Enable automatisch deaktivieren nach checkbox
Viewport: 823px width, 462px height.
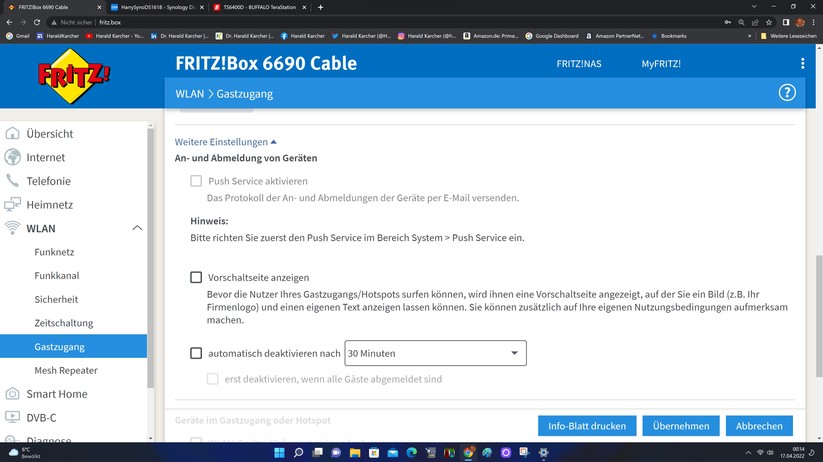[196, 353]
